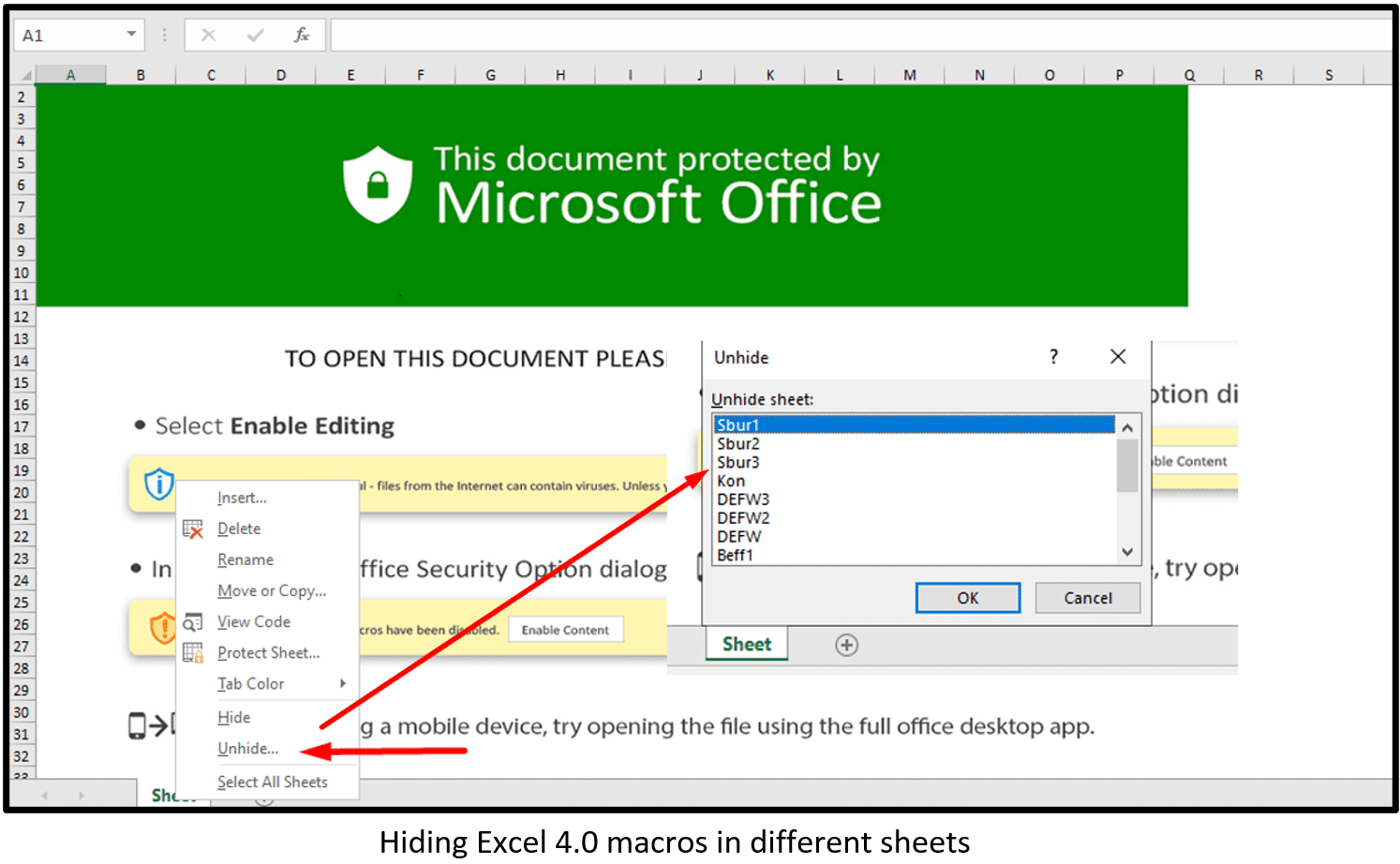Select Sbur1 in Unhide sheet list
The width and height of the screenshot is (1400, 864).
[x=914, y=425]
